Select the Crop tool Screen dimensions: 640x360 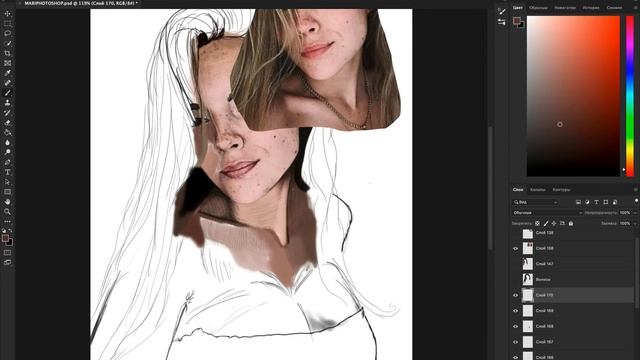pyautogui.click(x=7, y=53)
